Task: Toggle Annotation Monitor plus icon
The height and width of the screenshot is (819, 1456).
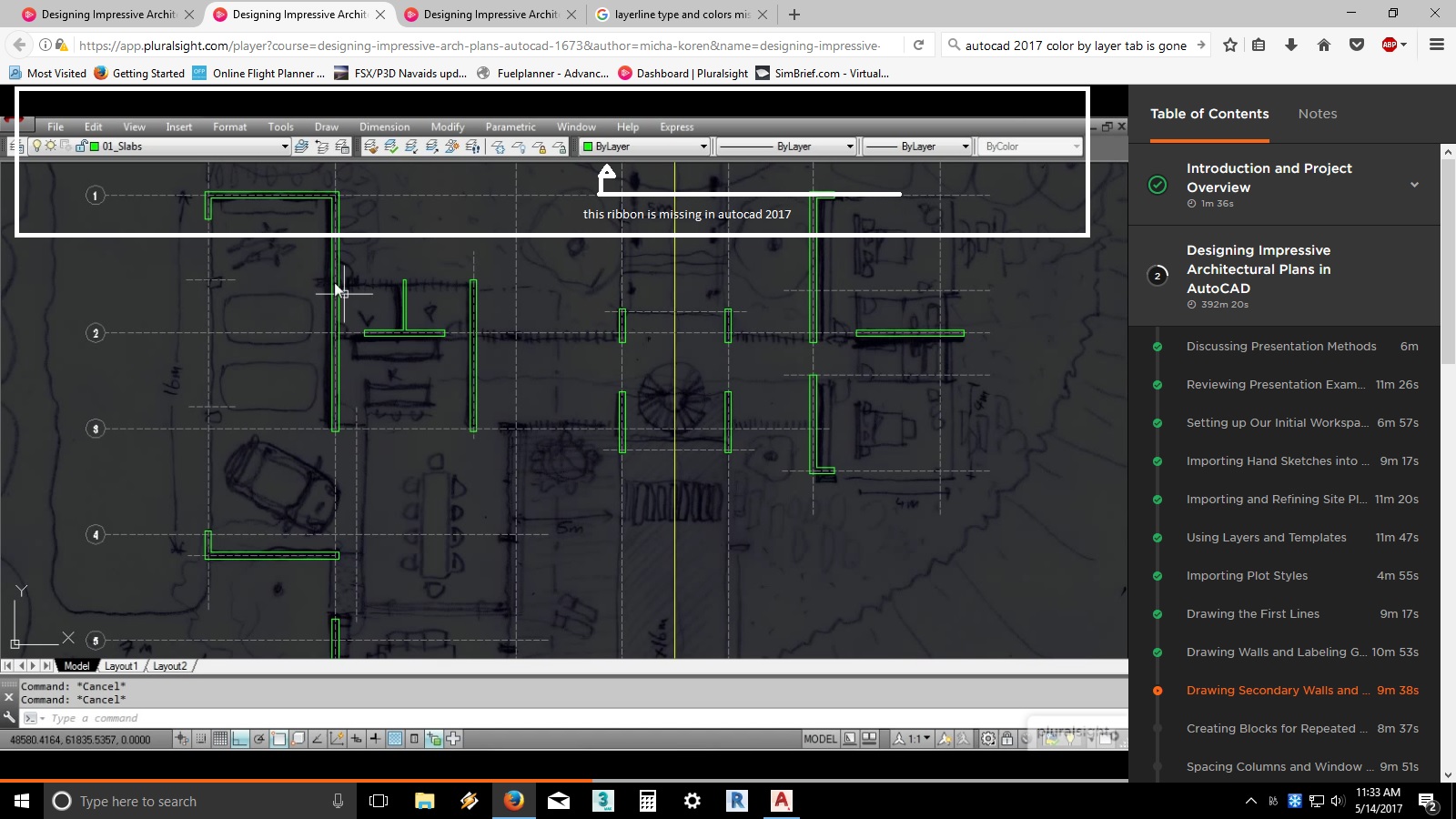Action: [452, 739]
